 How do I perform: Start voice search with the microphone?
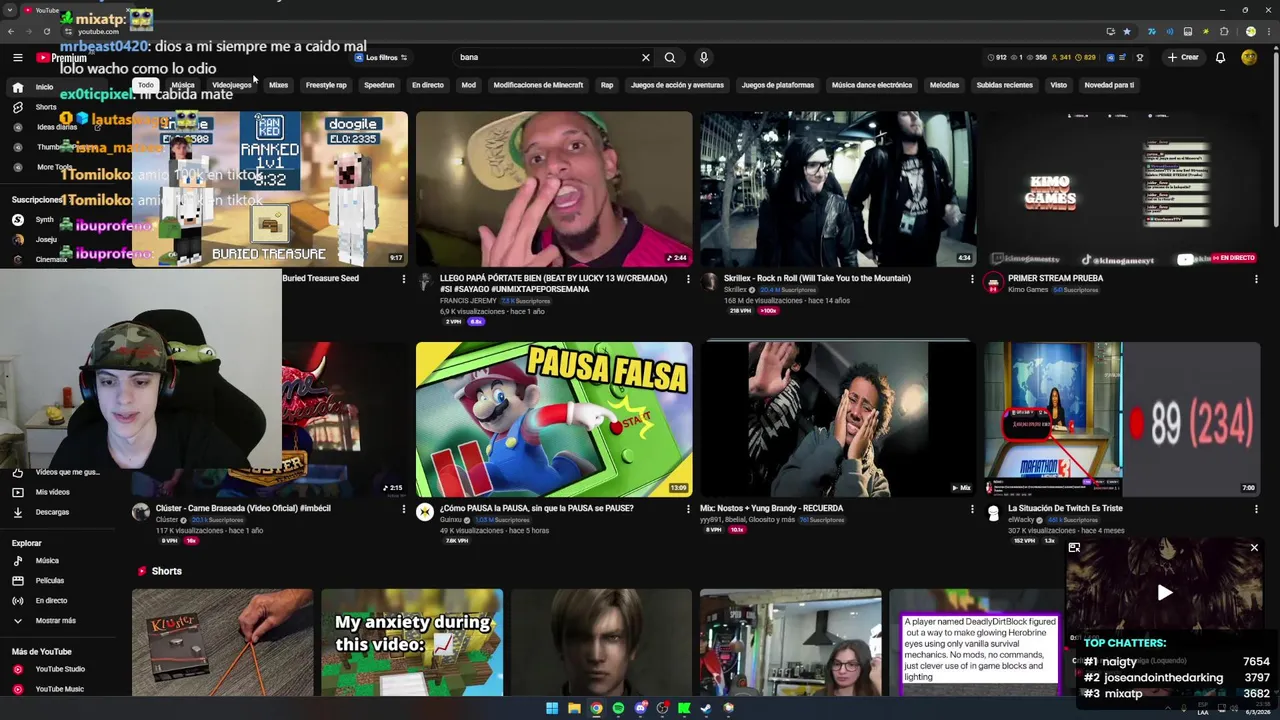tap(703, 57)
